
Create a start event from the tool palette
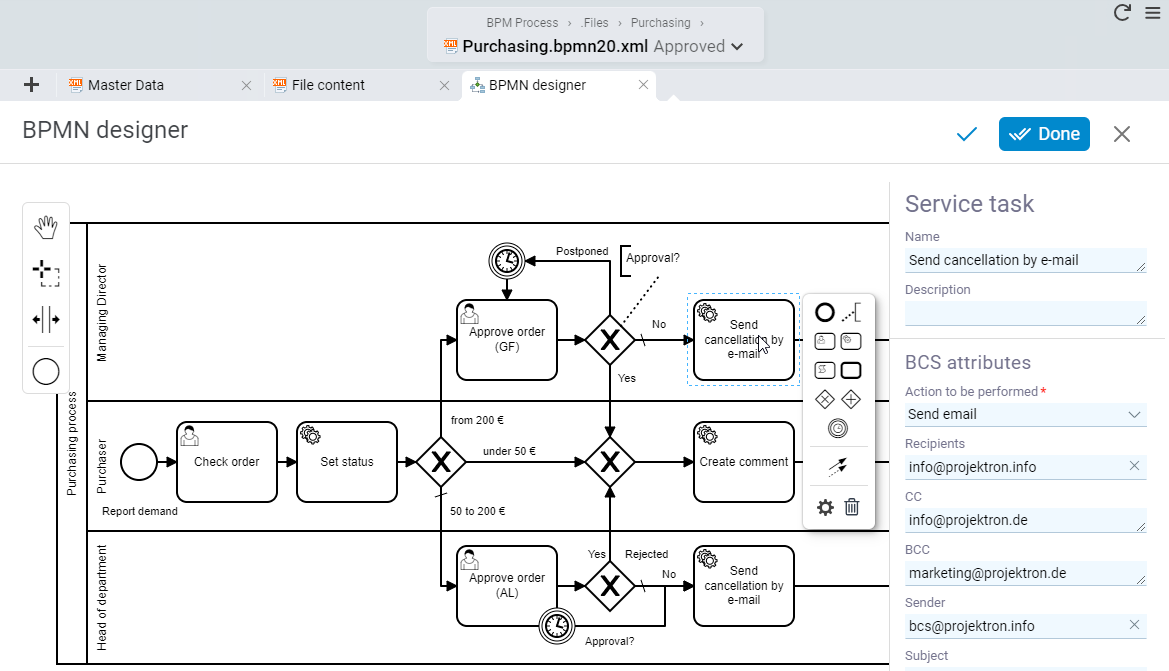pyautogui.click(x=45, y=371)
